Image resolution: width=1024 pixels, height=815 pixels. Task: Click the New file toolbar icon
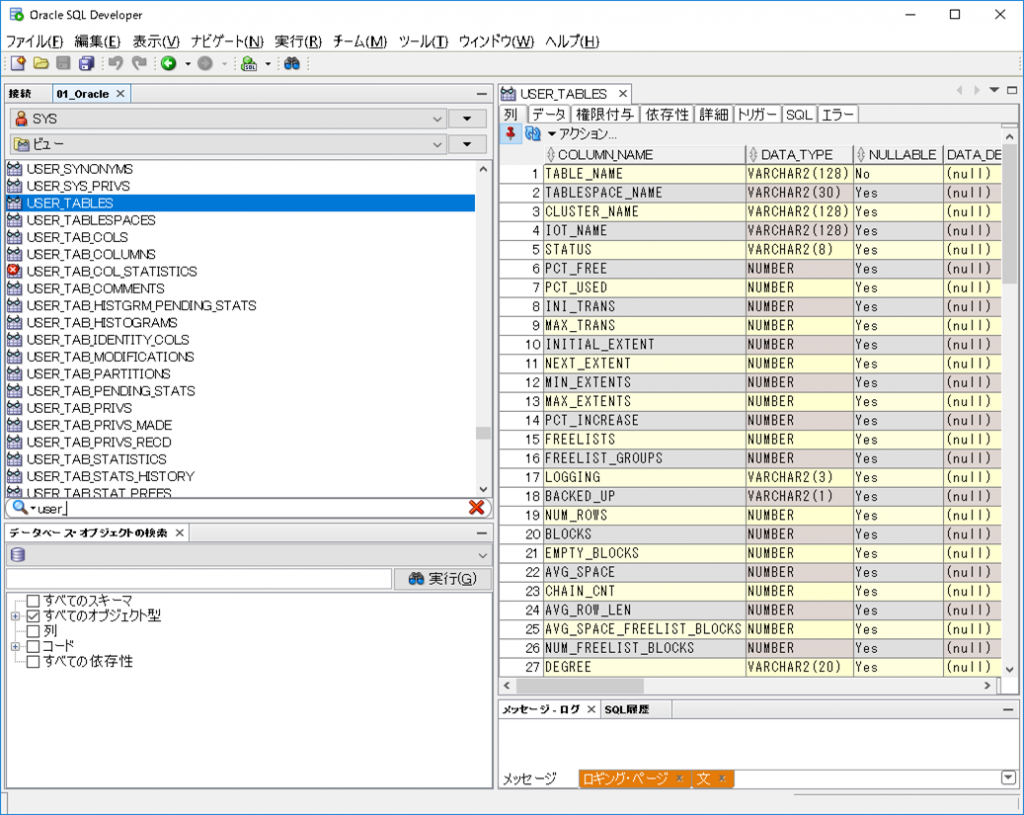tap(18, 63)
